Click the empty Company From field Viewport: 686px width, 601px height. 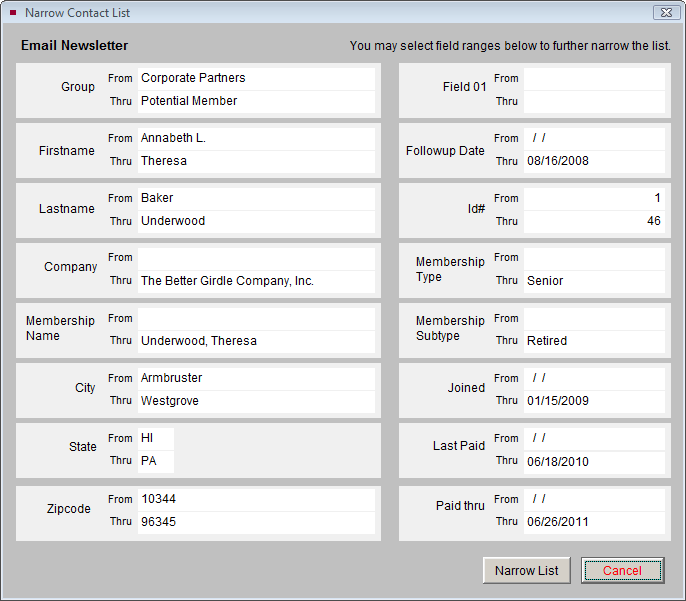point(255,258)
